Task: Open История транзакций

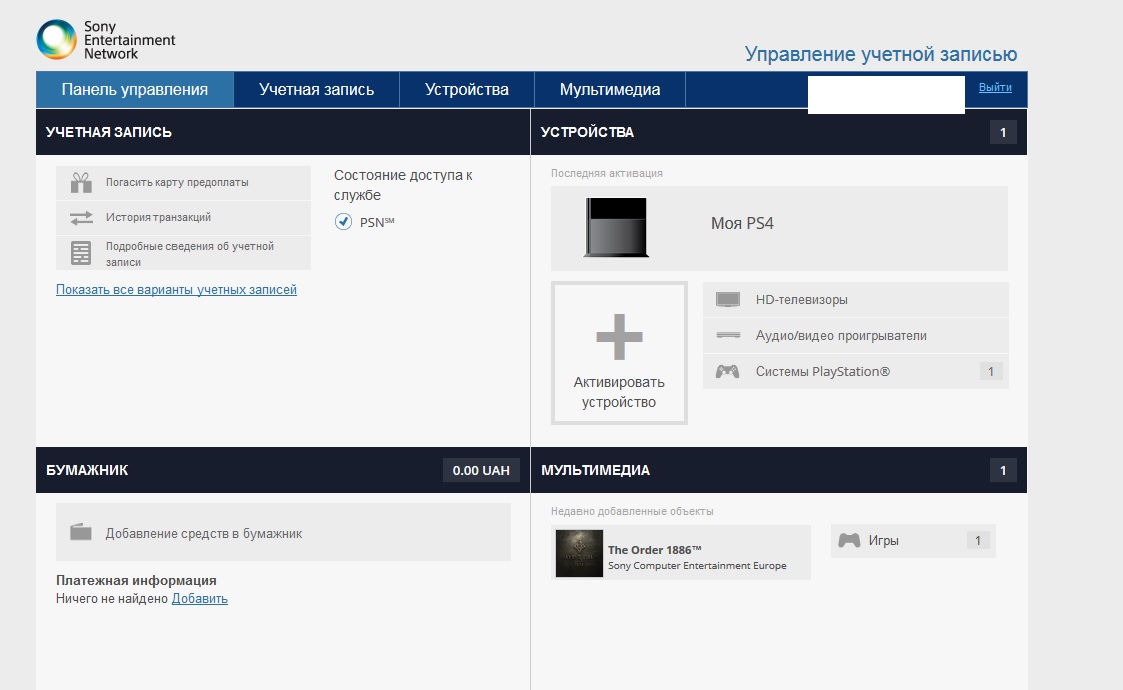Action: pyautogui.click(x=183, y=218)
